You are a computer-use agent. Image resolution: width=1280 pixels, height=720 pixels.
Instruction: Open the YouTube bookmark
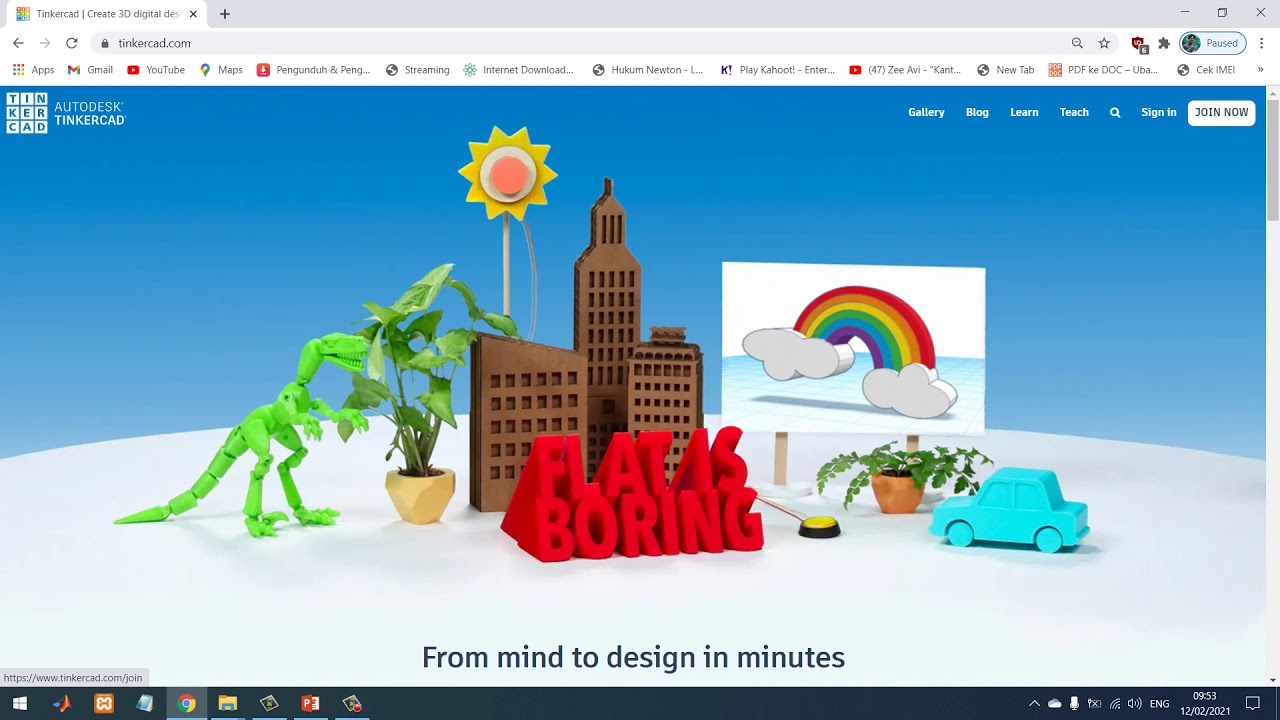156,70
